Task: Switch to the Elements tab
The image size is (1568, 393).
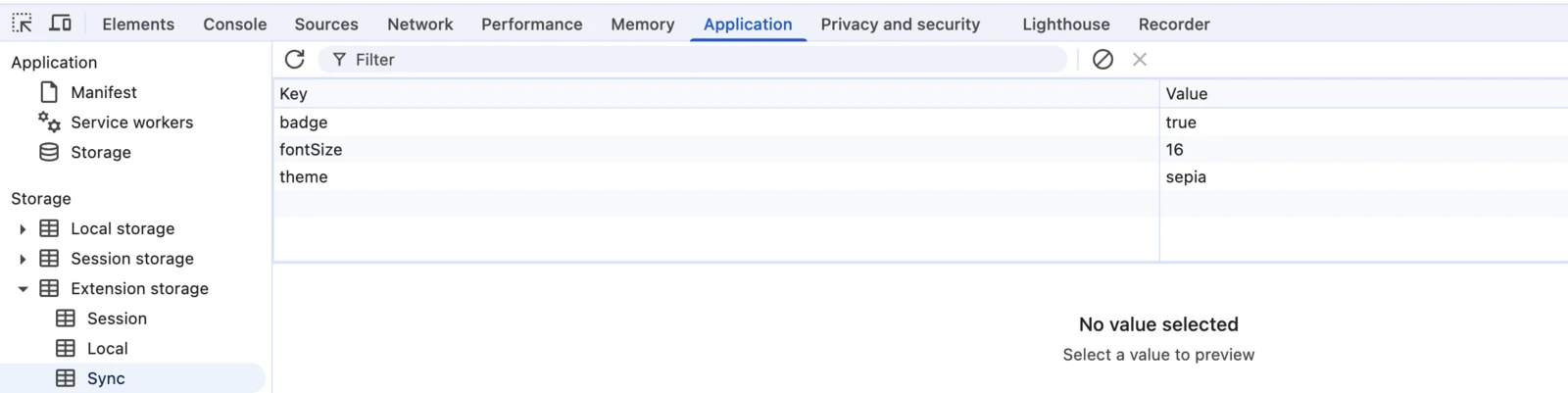Action: click(138, 25)
